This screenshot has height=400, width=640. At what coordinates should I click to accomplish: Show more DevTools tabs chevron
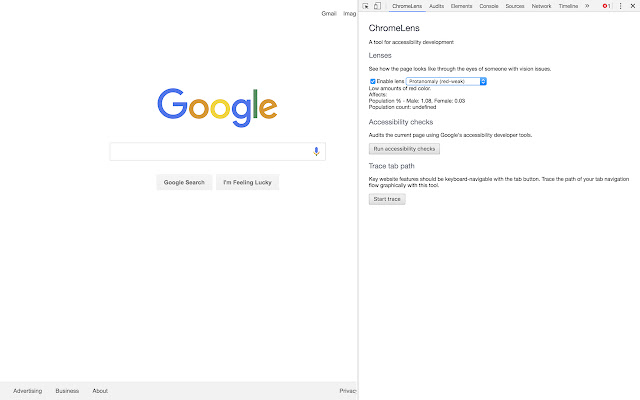587,6
